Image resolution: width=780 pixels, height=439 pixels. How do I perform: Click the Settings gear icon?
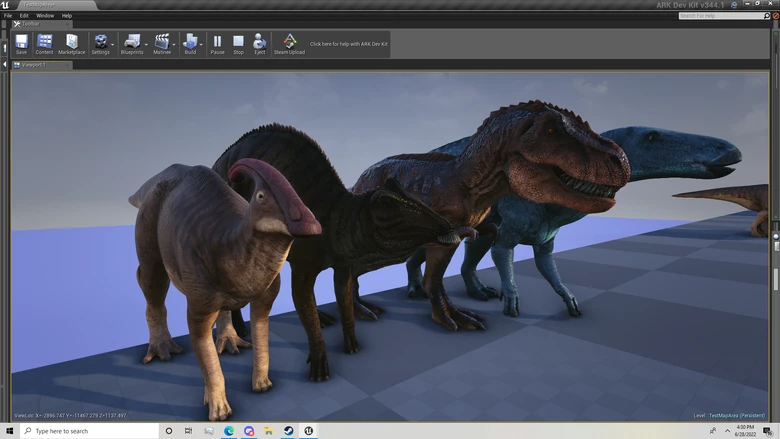tap(101, 43)
